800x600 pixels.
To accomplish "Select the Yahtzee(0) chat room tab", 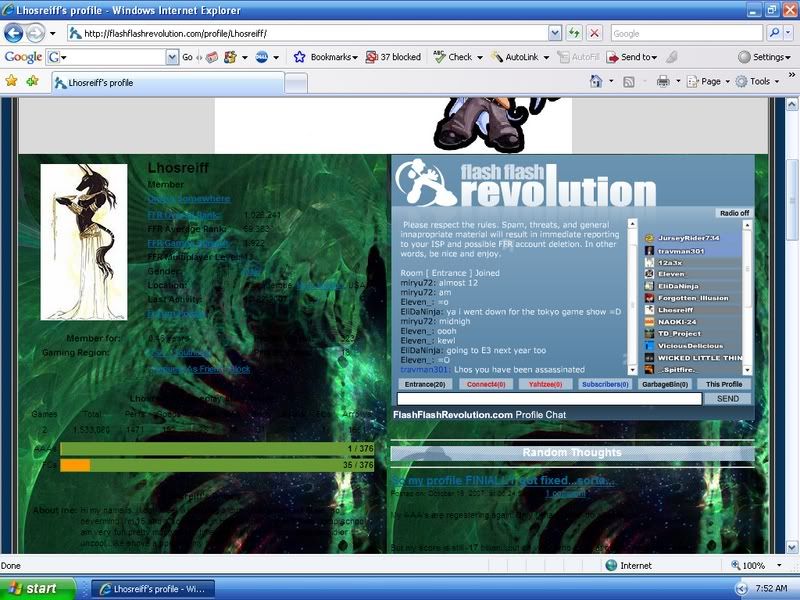I will 545,384.
